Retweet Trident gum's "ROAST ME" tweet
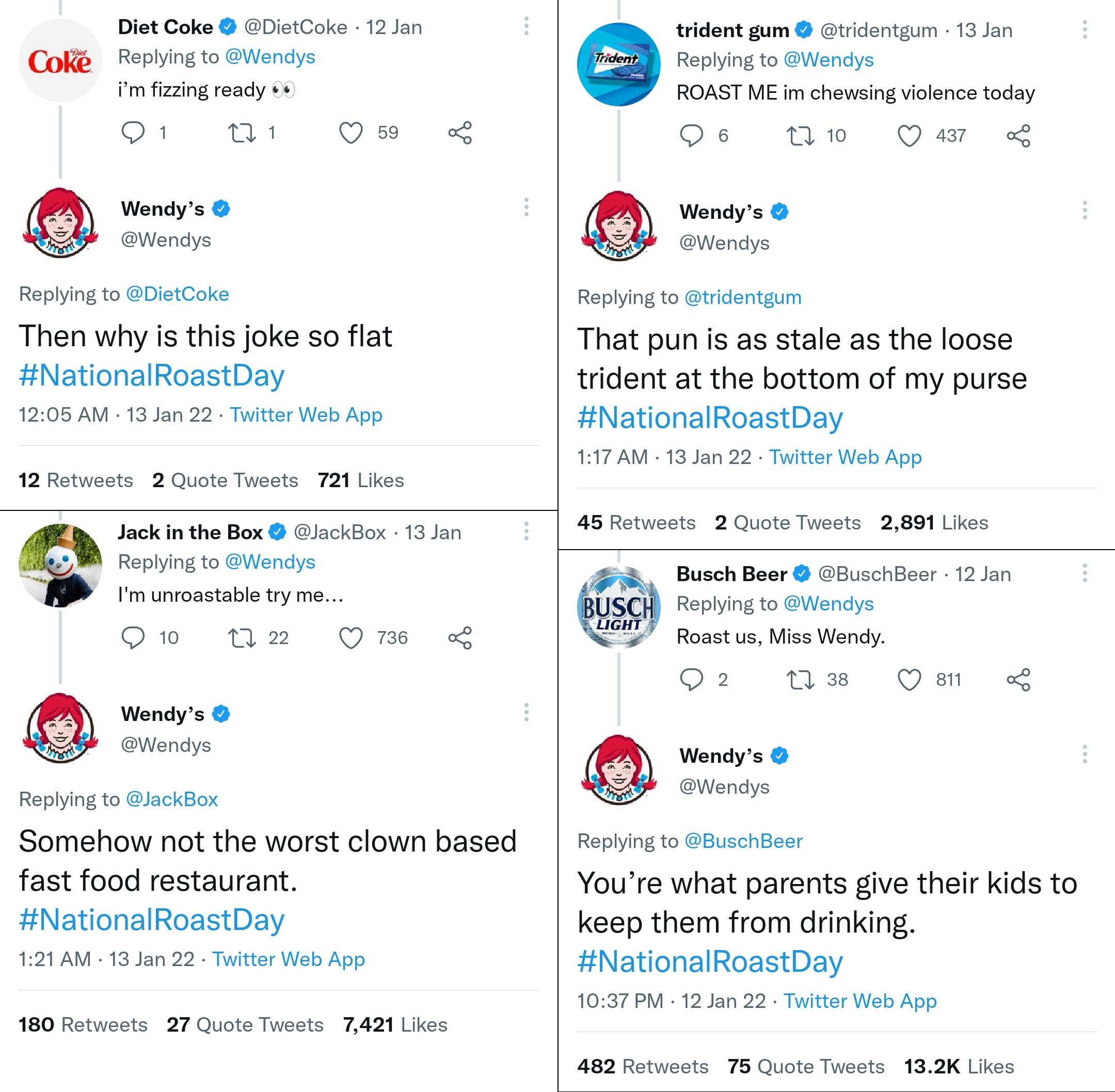Screen dimensions: 1115x1092 click(x=800, y=136)
